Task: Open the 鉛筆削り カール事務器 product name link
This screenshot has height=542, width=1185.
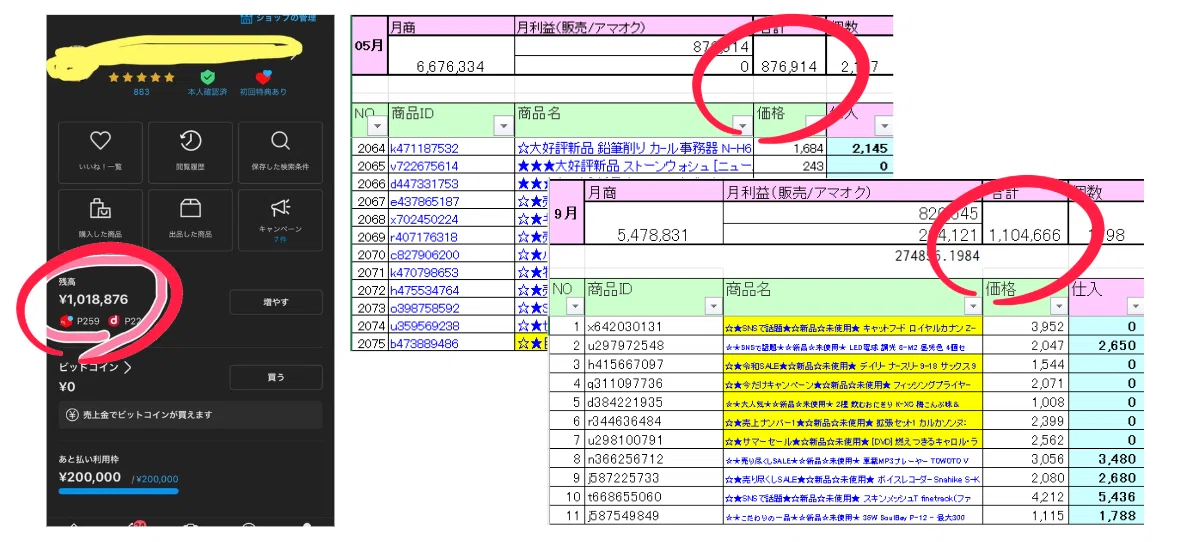Action: tap(635, 149)
